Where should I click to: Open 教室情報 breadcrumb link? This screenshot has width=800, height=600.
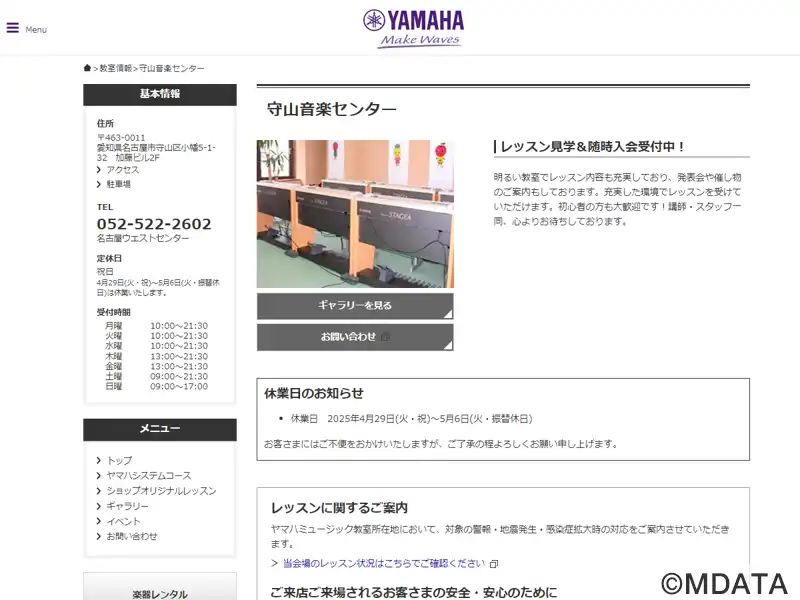[115, 68]
